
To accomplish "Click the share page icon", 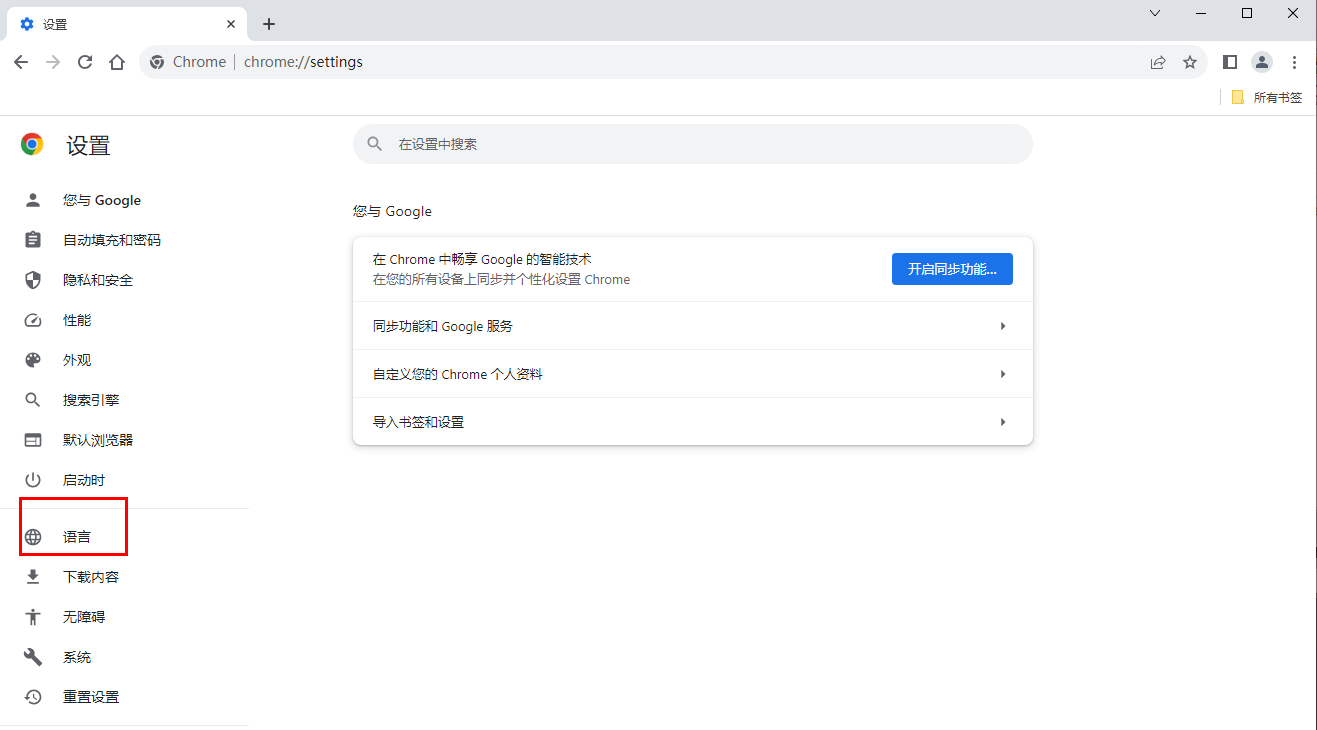I will point(1158,62).
